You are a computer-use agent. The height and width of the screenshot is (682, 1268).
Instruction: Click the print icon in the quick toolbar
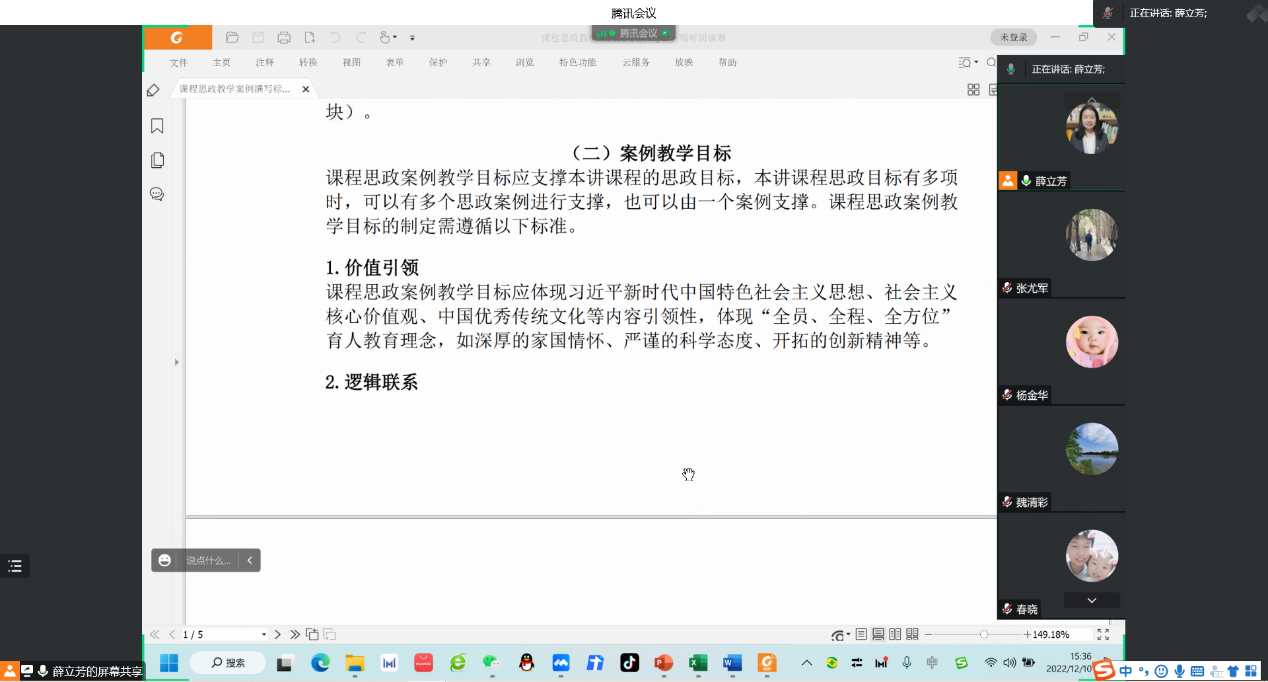pyautogui.click(x=284, y=38)
